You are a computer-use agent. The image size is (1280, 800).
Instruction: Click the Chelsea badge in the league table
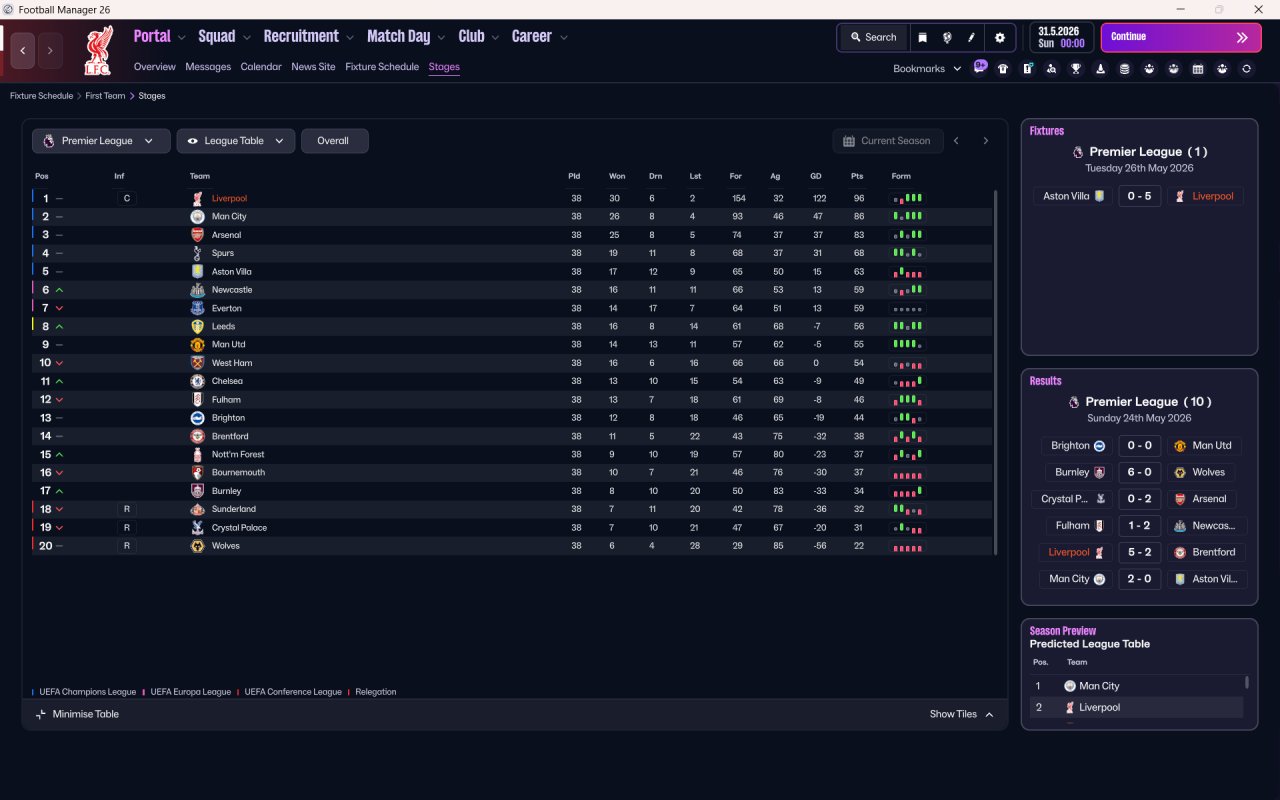point(198,381)
